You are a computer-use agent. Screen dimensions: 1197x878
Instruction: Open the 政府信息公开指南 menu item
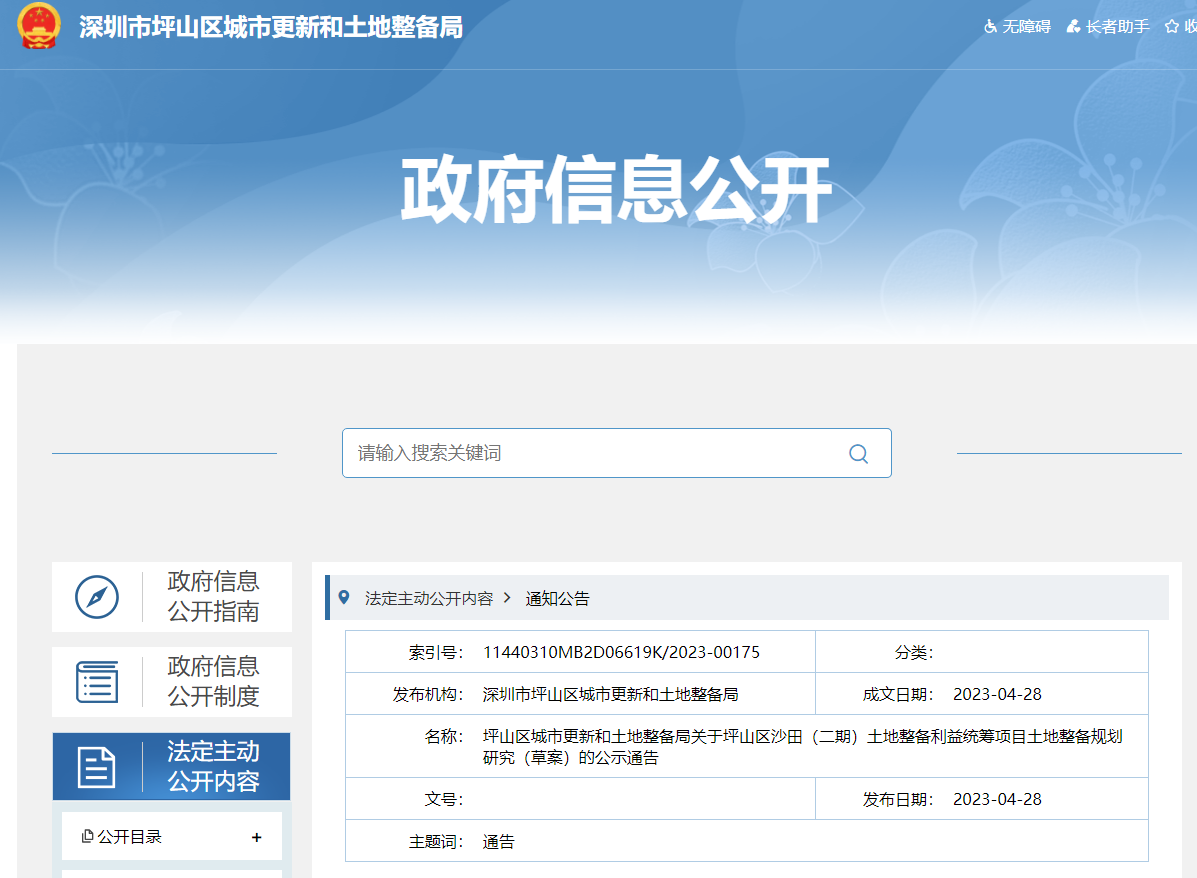pos(213,597)
